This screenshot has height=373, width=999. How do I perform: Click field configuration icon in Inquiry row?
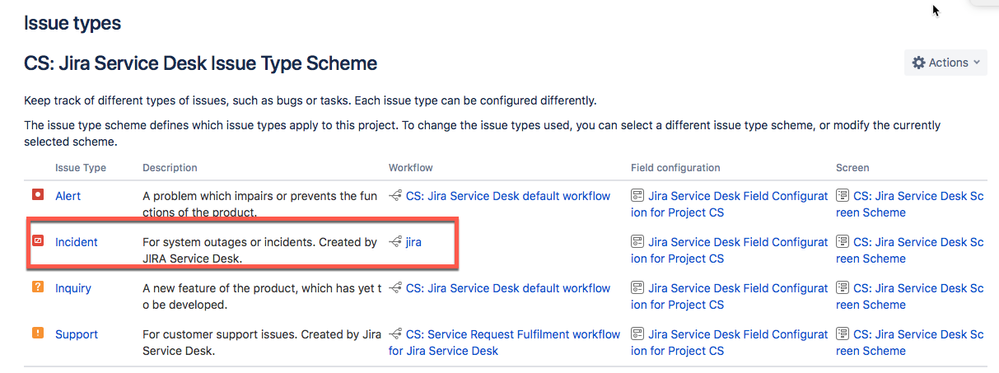tap(637, 288)
